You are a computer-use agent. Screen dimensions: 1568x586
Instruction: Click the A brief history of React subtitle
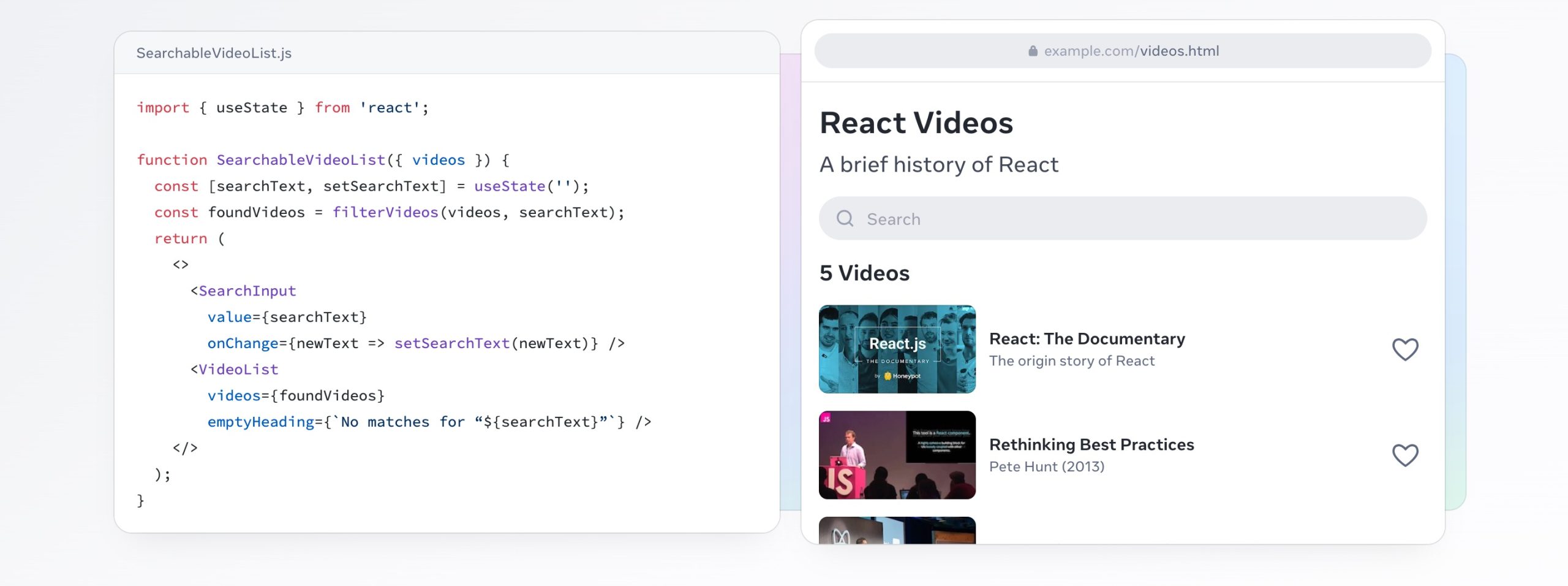939,164
